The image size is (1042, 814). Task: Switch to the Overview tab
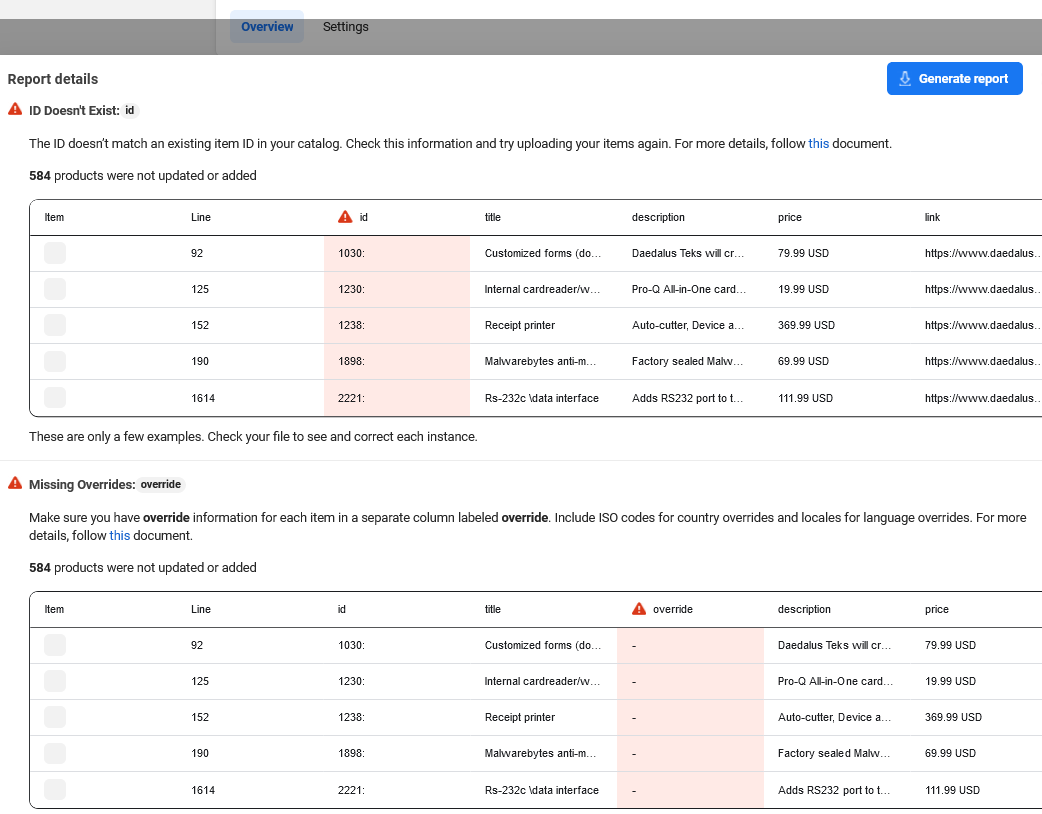[x=267, y=27]
